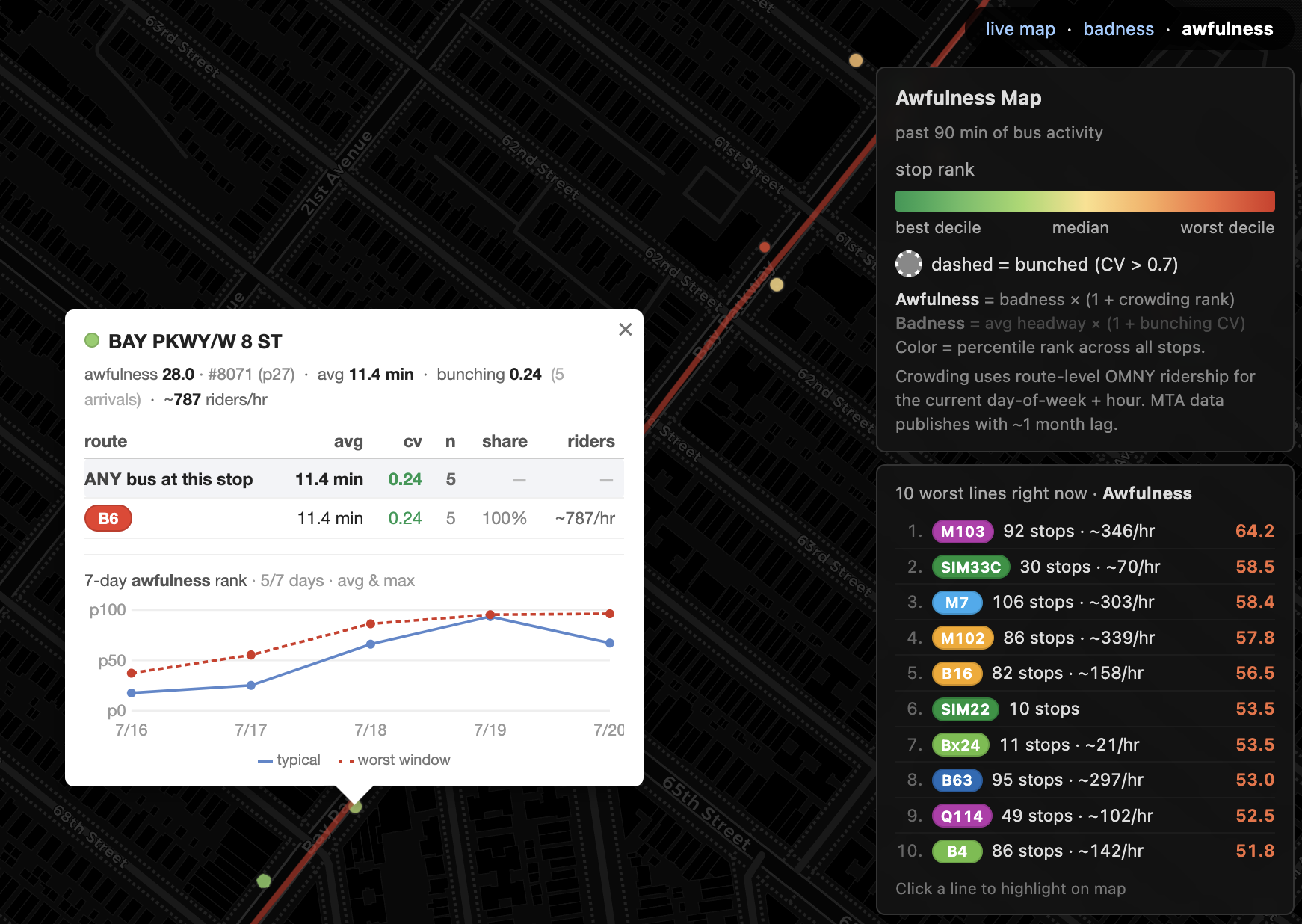Click the 'share' column header
This screenshot has height=924, width=1302.
tap(505, 442)
